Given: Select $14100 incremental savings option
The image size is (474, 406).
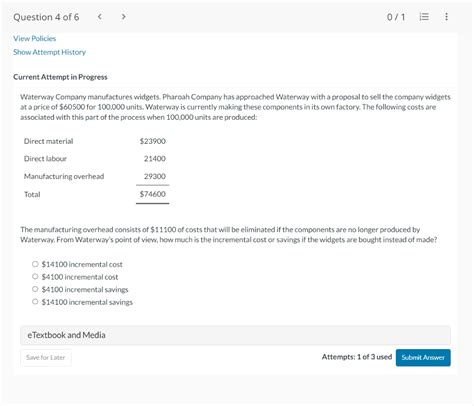Looking at the screenshot, I should tap(35, 302).
